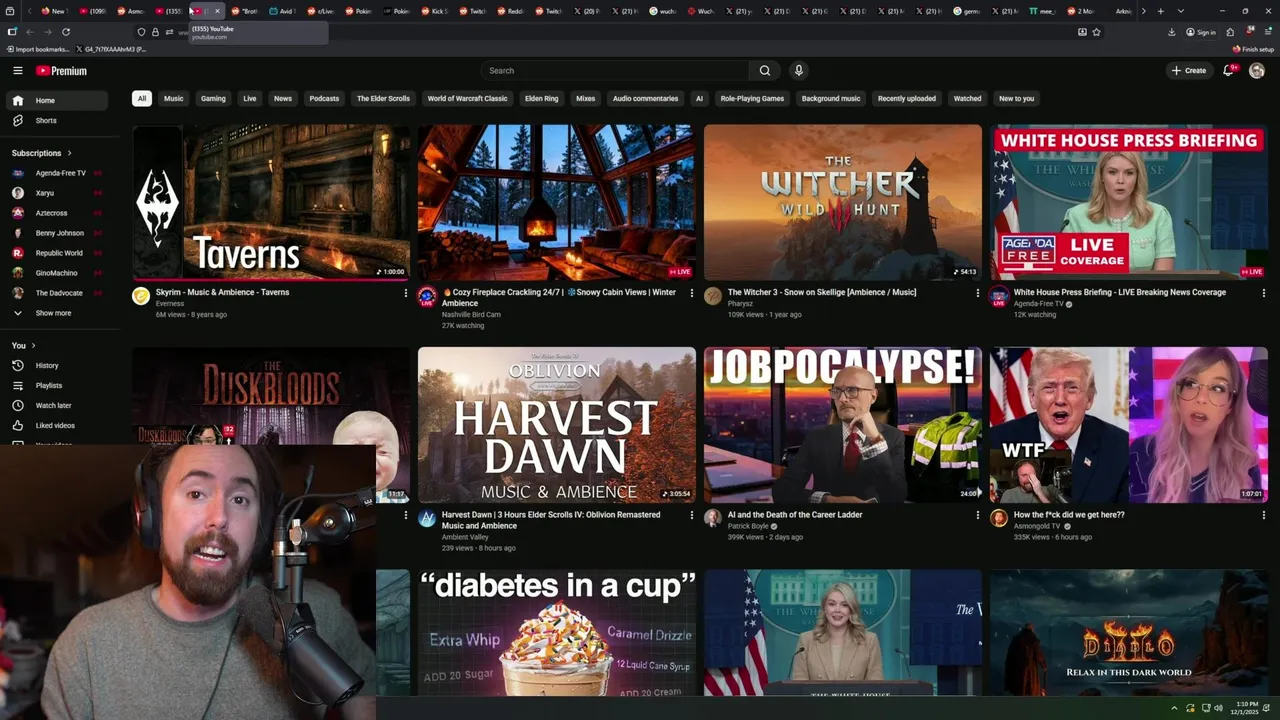Open options for Cozy Fireplace video
1280x720 pixels.
pos(691,293)
